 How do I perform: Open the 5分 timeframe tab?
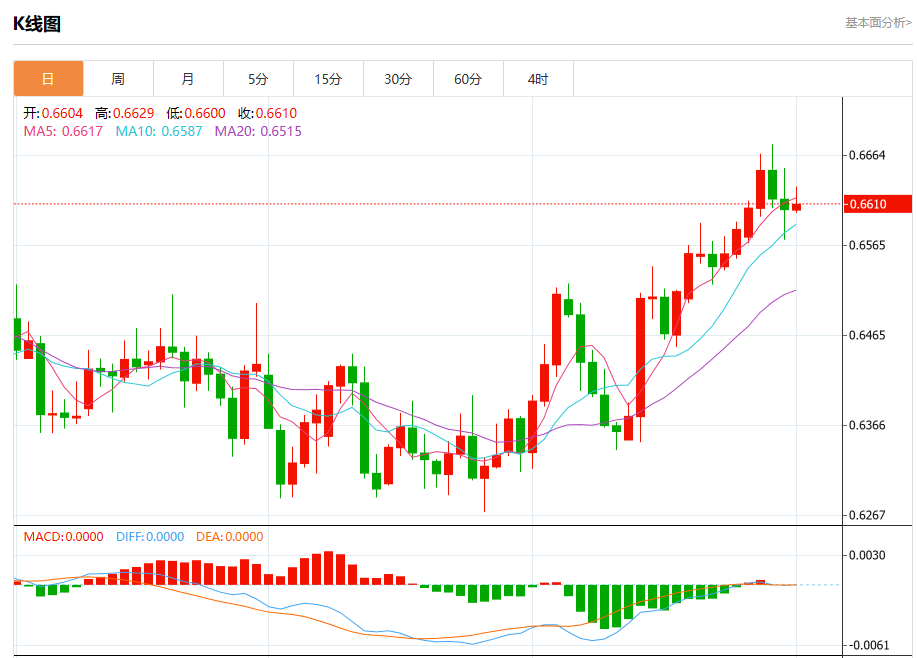tap(258, 78)
